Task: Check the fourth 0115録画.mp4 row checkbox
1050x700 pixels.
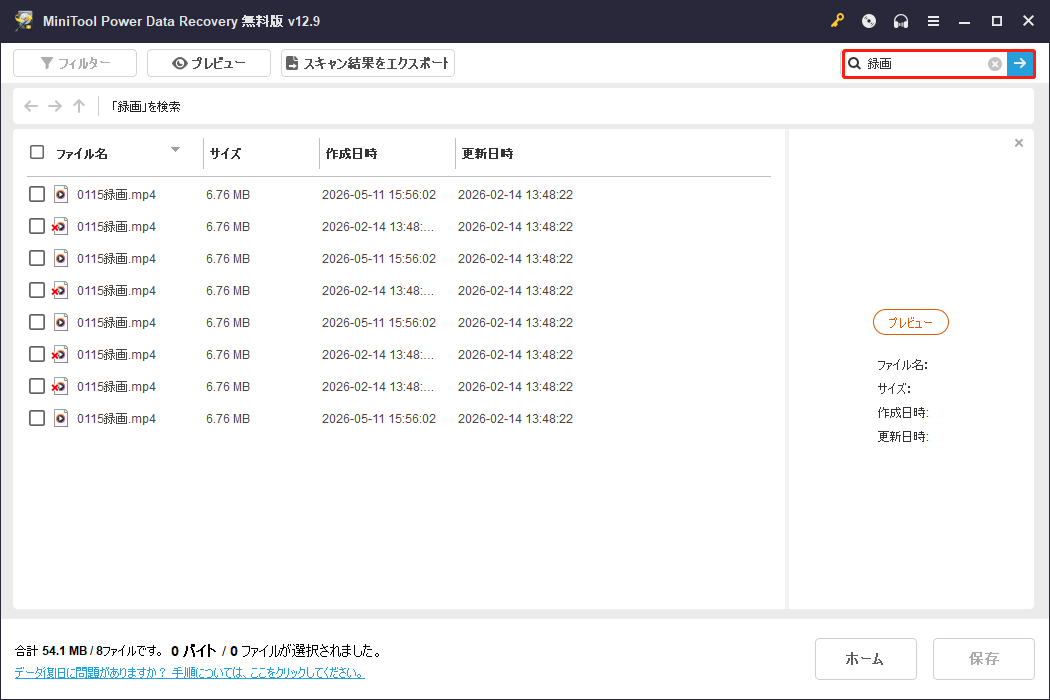Action: [x=37, y=290]
